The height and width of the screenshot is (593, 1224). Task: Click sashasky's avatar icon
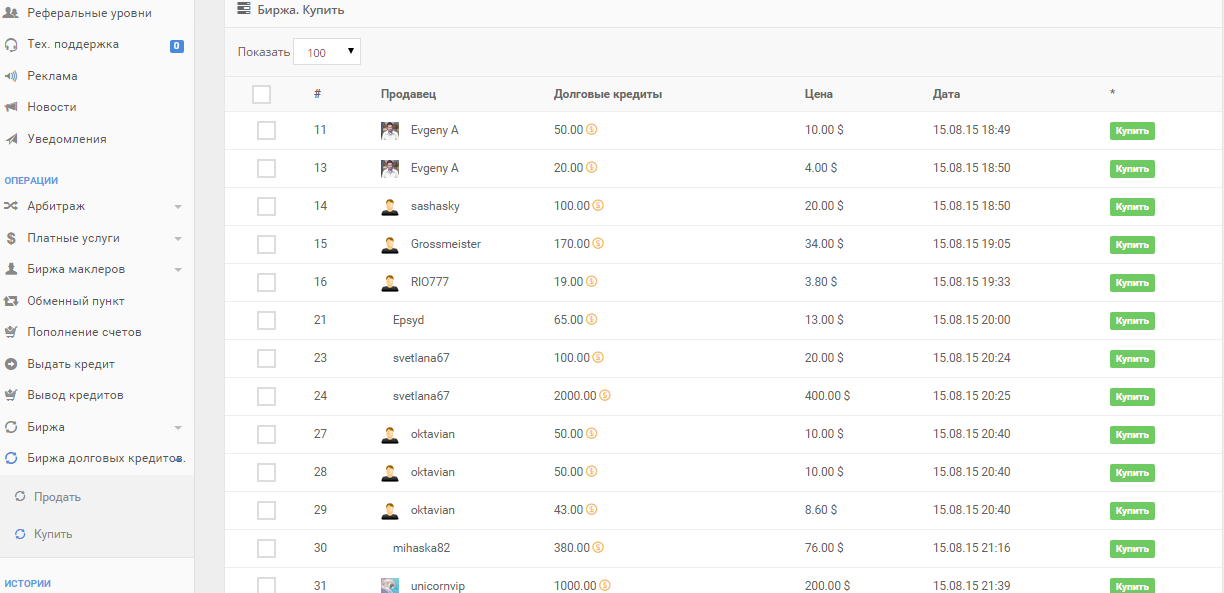point(390,206)
